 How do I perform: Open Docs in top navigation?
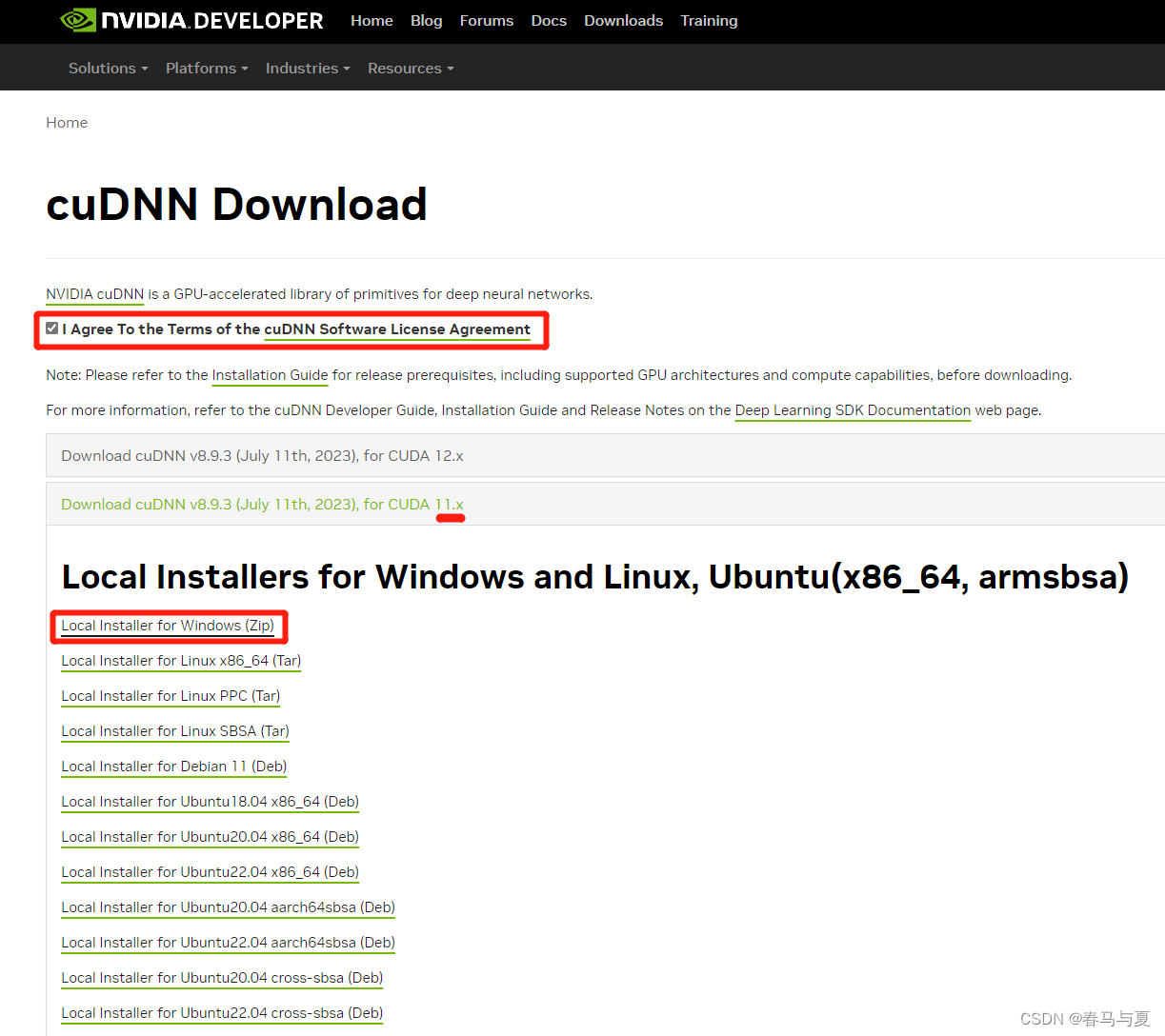coord(549,20)
